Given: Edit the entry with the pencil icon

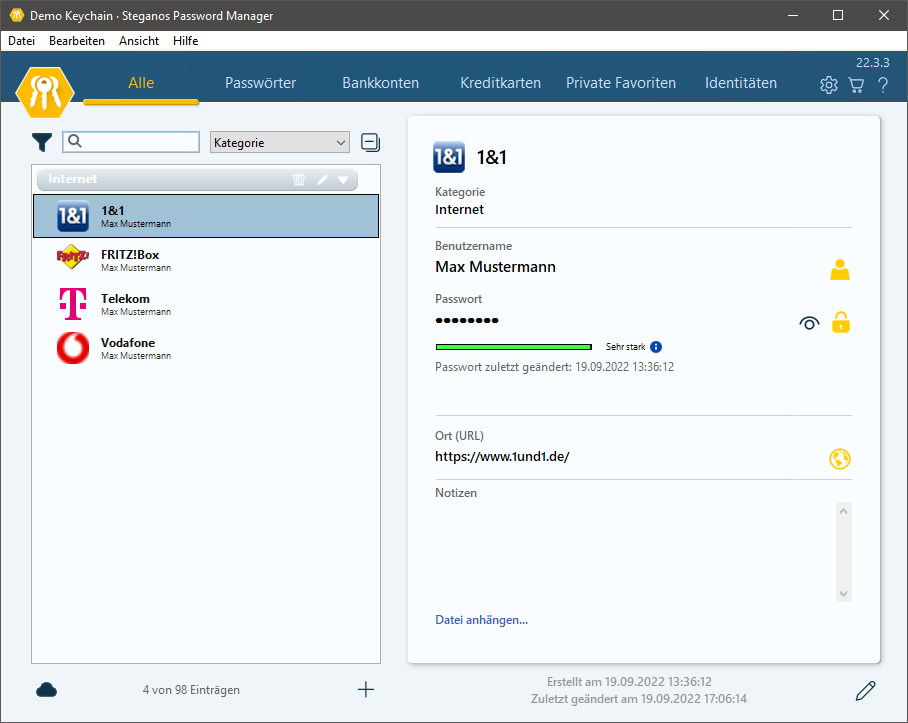Looking at the screenshot, I should point(865,691).
